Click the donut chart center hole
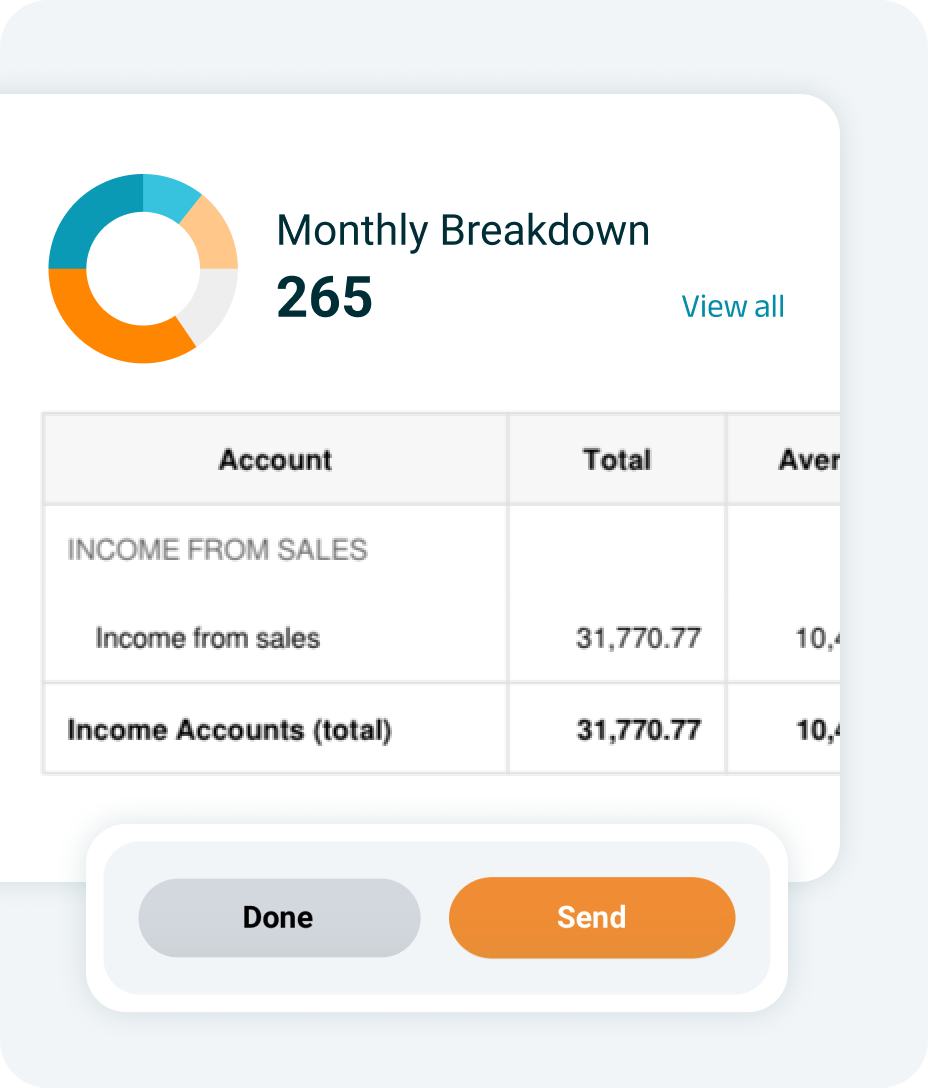This screenshot has height=1088, width=928. [143, 269]
